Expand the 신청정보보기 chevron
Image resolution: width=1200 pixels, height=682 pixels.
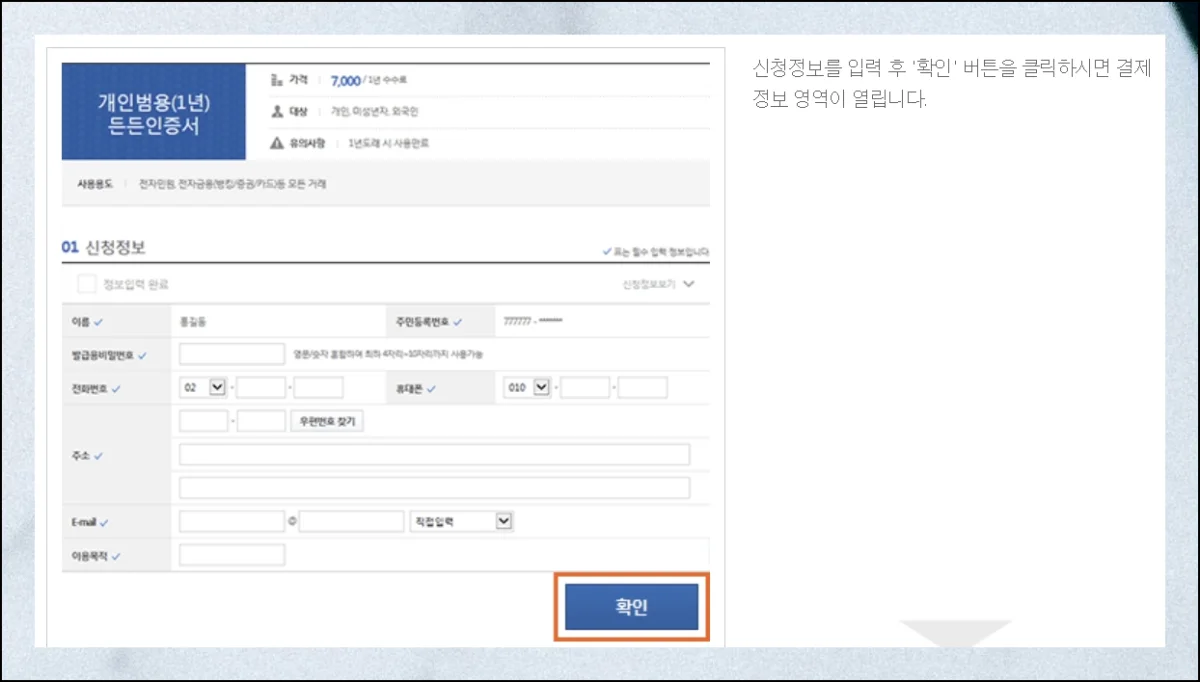tap(688, 284)
